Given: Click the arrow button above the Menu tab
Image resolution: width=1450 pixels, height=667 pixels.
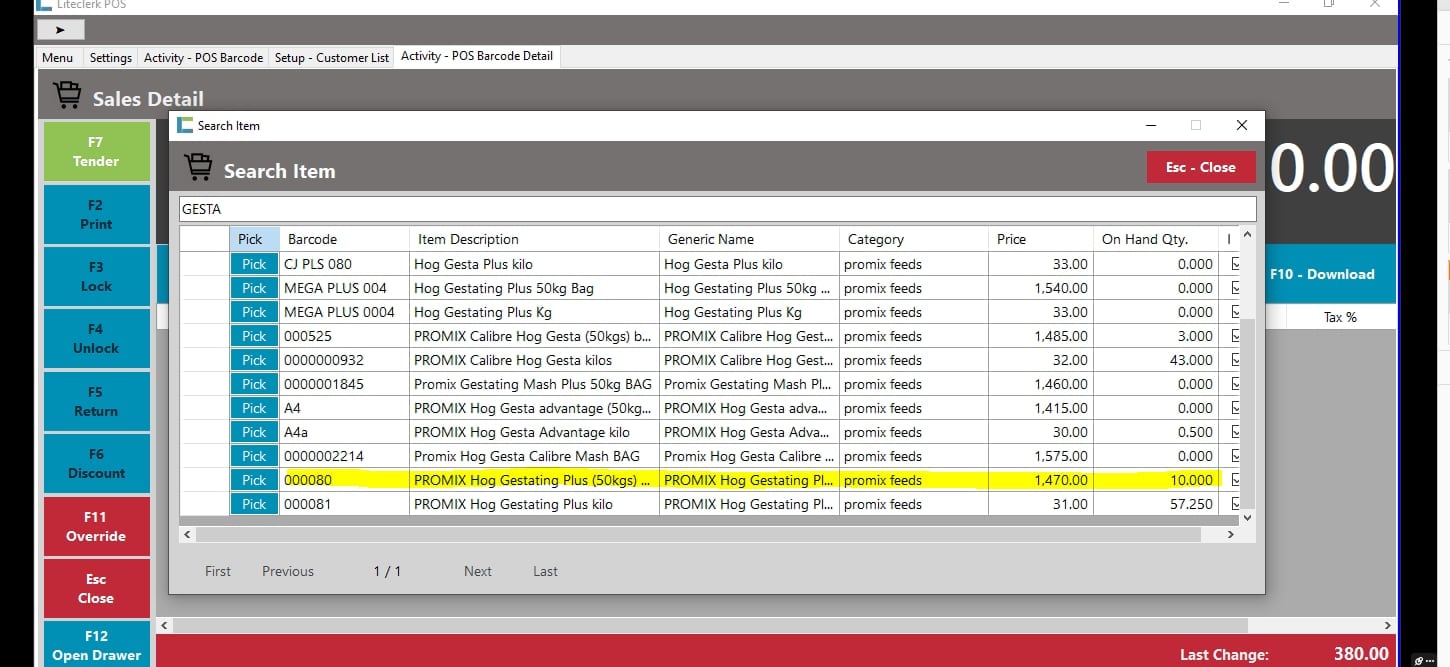Looking at the screenshot, I should [x=60, y=30].
